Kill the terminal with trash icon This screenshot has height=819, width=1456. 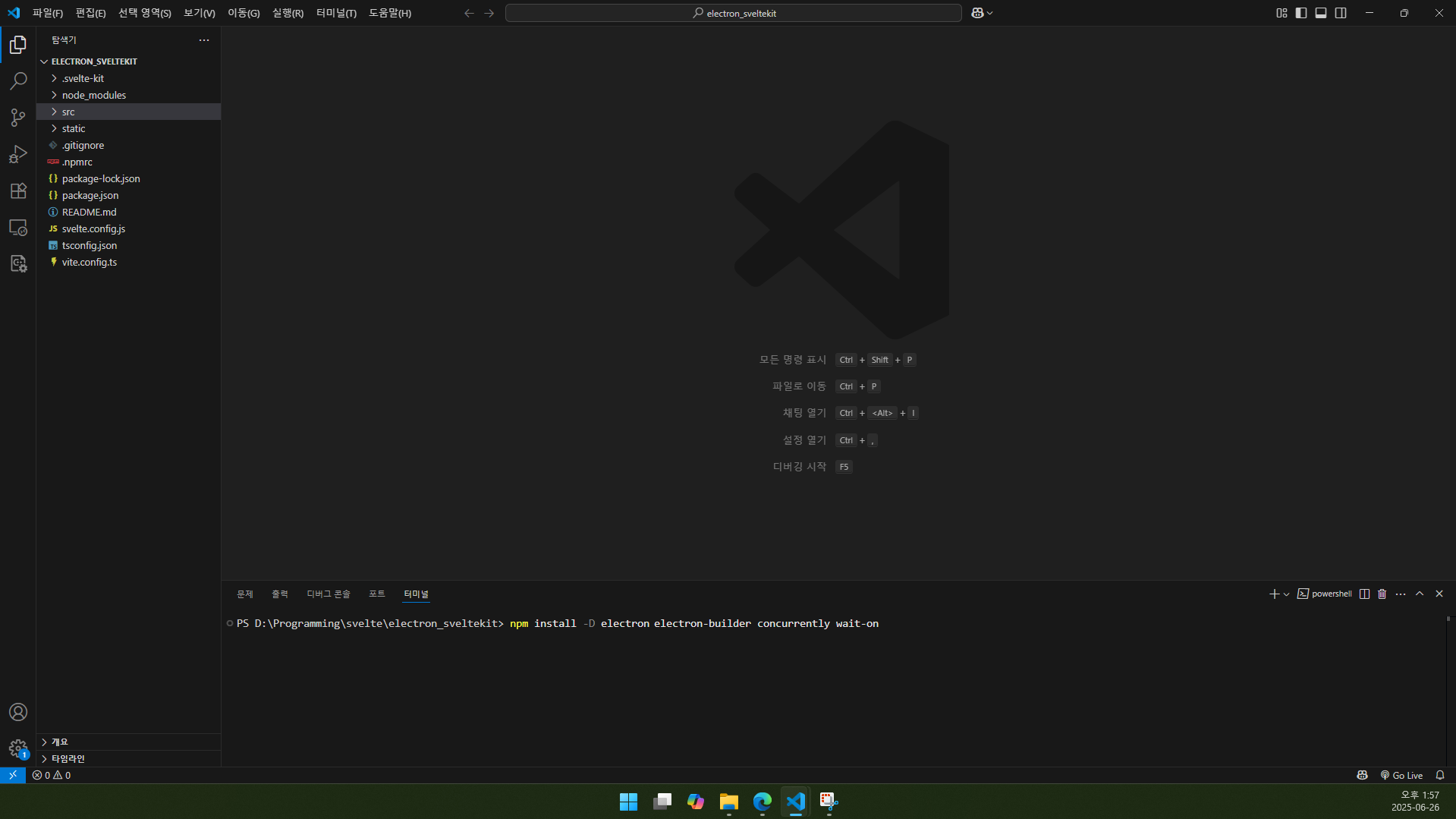(x=1382, y=594)
